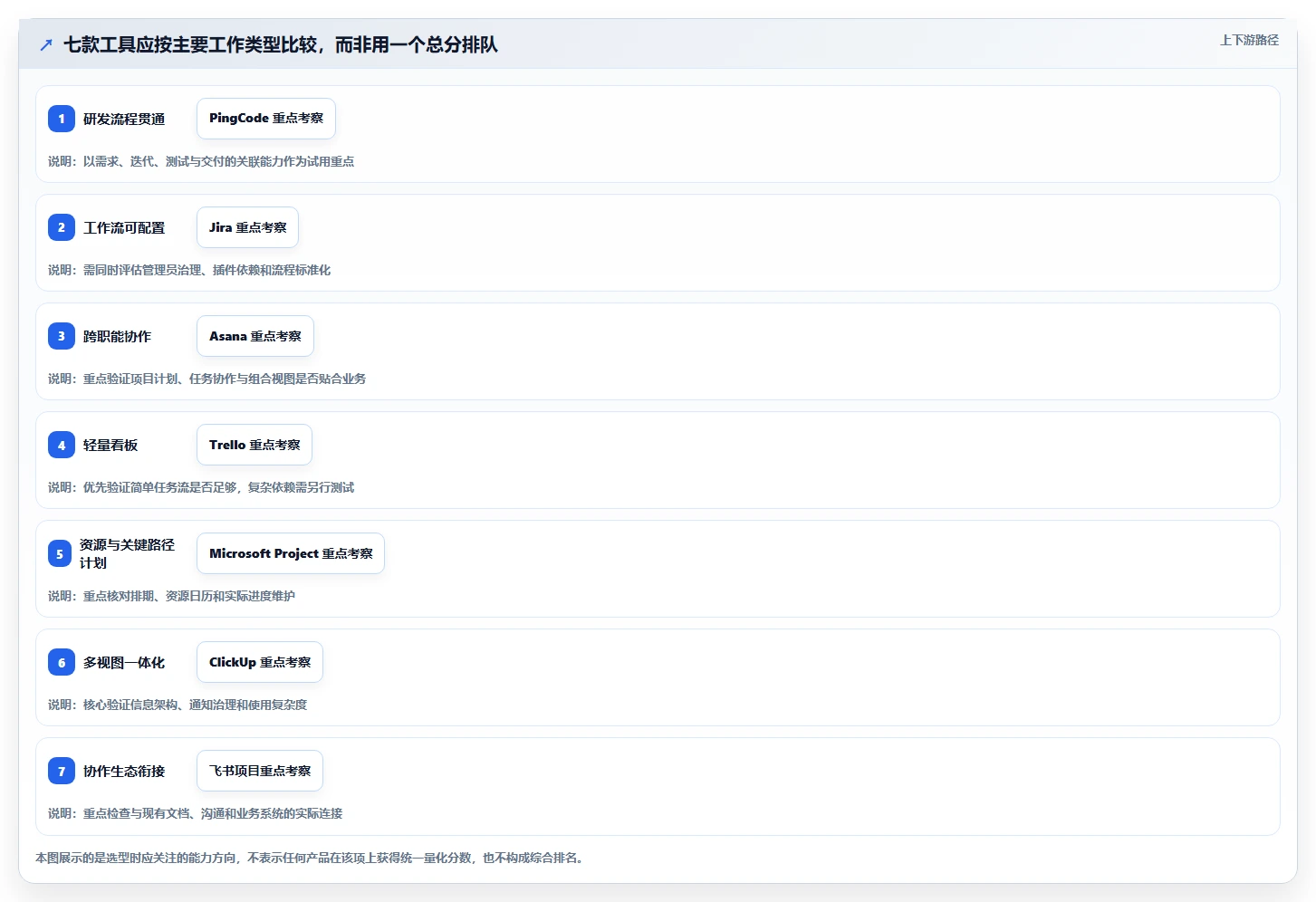Select the 协作生态衔接 label
Viewport: 1316px width, 902px height.
124,771
